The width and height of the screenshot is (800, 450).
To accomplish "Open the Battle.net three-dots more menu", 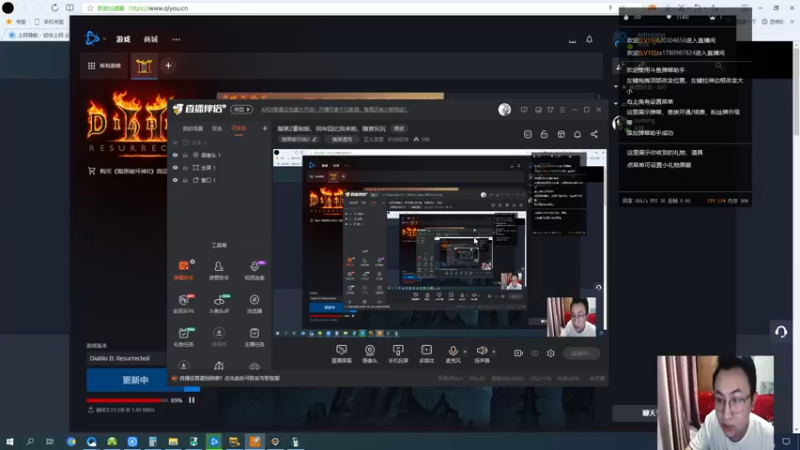I will pyautogui.click(x=176, y=39).
